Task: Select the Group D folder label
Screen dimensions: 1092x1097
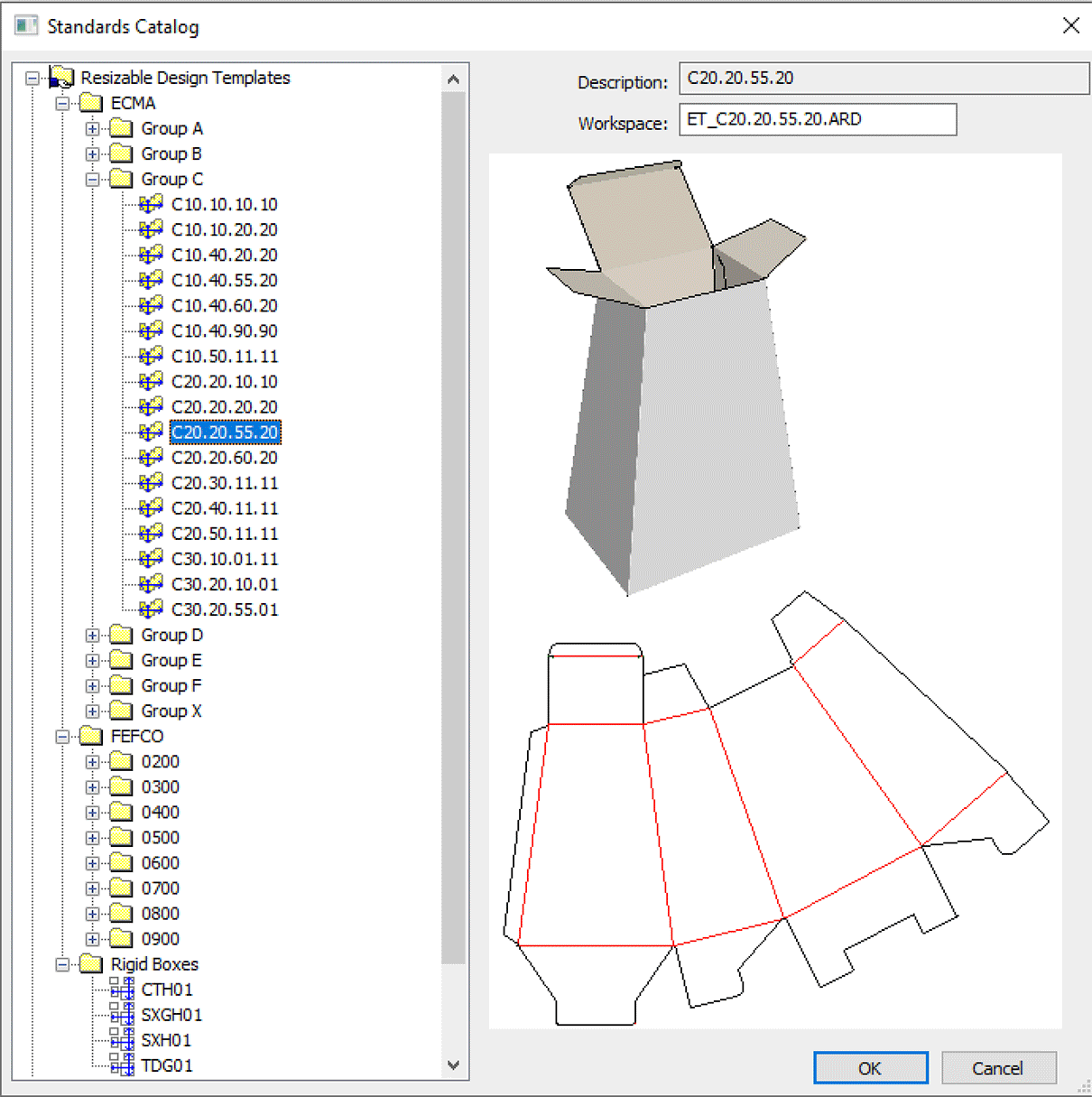Action: tap(171, 636)
